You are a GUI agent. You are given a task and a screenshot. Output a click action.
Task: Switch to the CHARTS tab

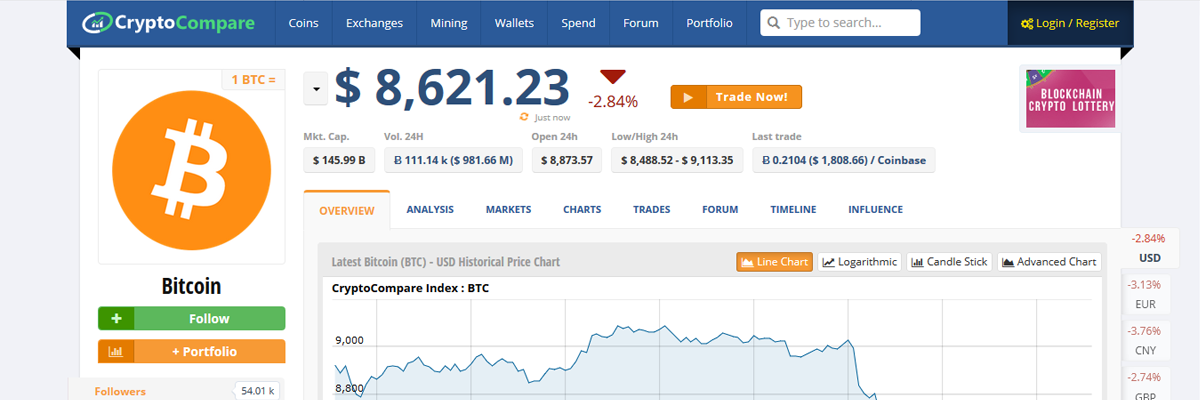coord(582,210)
